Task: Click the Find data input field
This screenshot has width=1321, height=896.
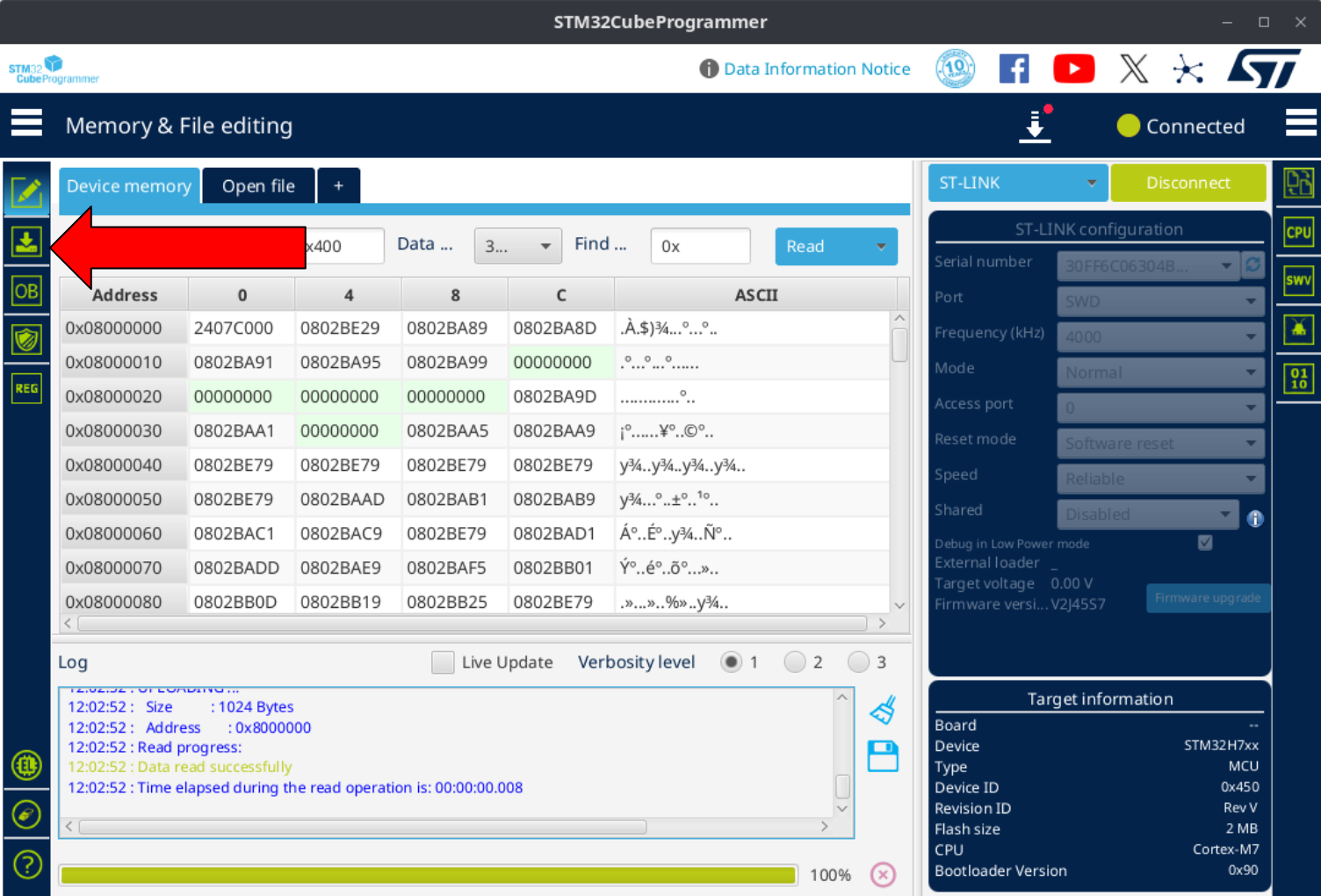Action: click(x=700, y=247)
